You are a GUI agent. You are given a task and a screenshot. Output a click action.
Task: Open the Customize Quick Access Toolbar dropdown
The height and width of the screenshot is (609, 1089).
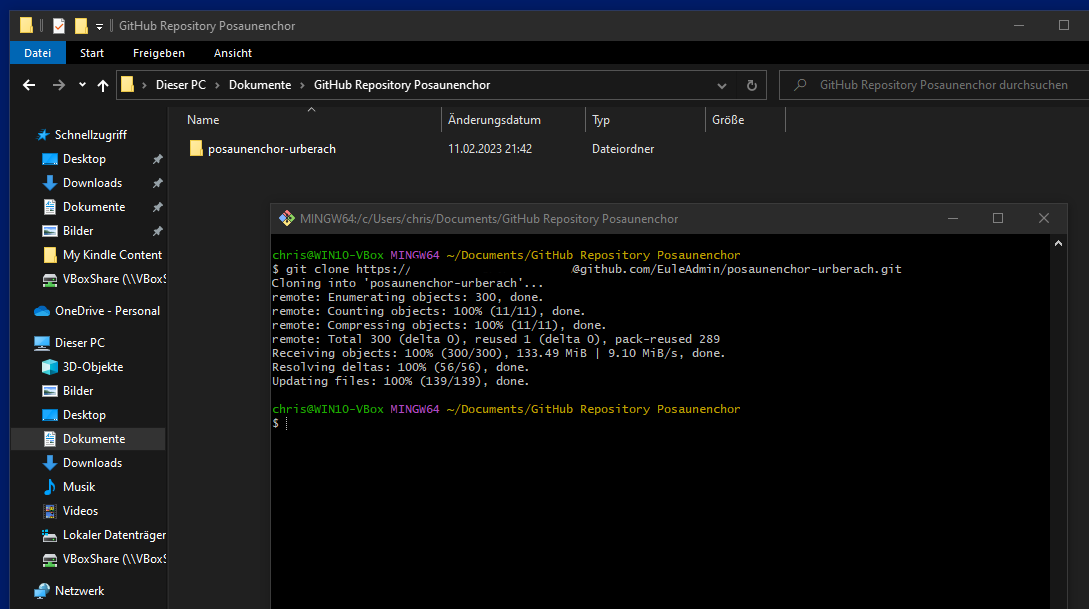tap(99, 26)
